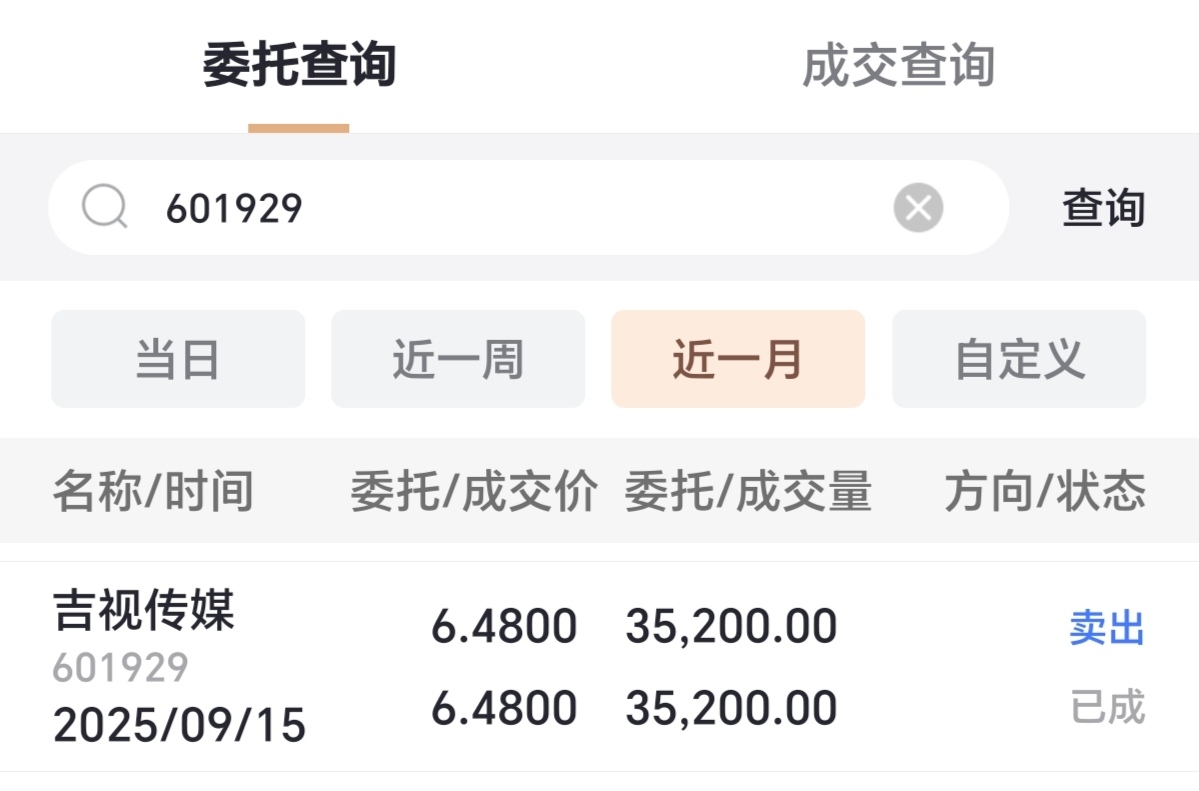The height and width of the screenshot is (791, 1199).
Task: Tap the 委托/成交量 column header
Action: (x=748, y=492)
